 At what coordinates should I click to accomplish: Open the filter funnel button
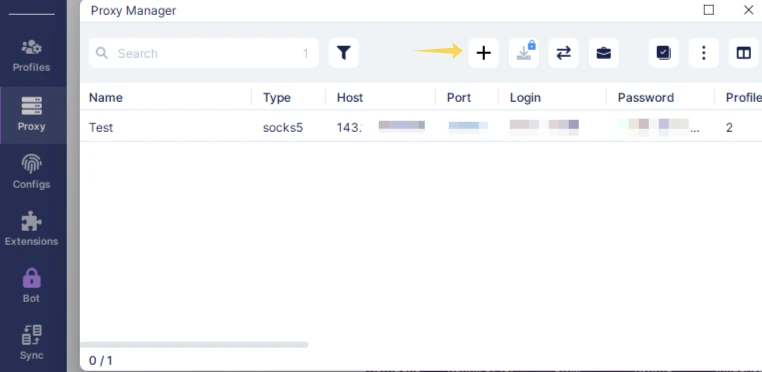(x=344, y=53)
